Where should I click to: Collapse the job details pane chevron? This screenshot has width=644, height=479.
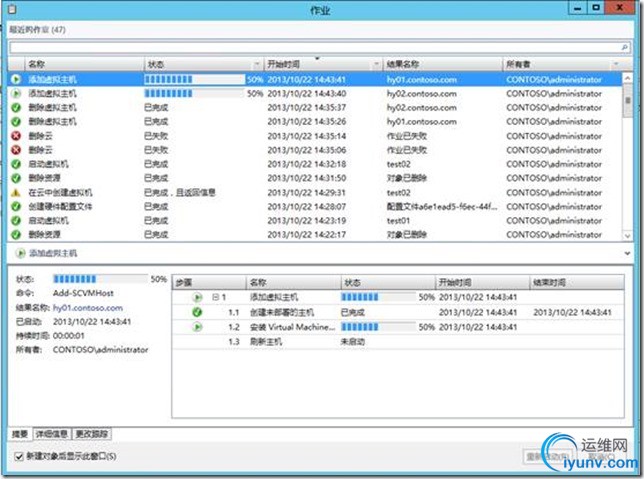(627, 253)
